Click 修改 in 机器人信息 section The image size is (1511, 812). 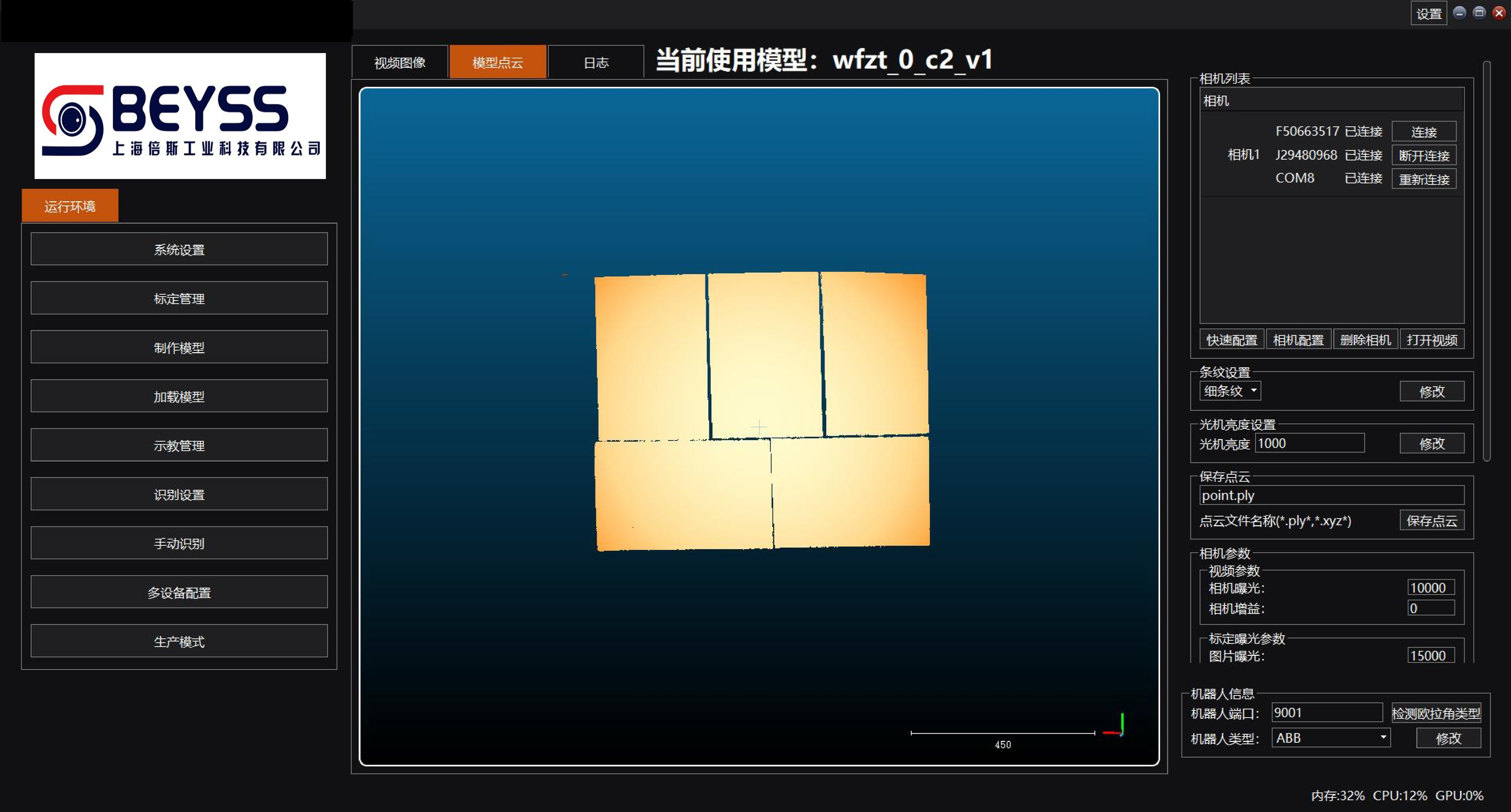click(1448, 739)
